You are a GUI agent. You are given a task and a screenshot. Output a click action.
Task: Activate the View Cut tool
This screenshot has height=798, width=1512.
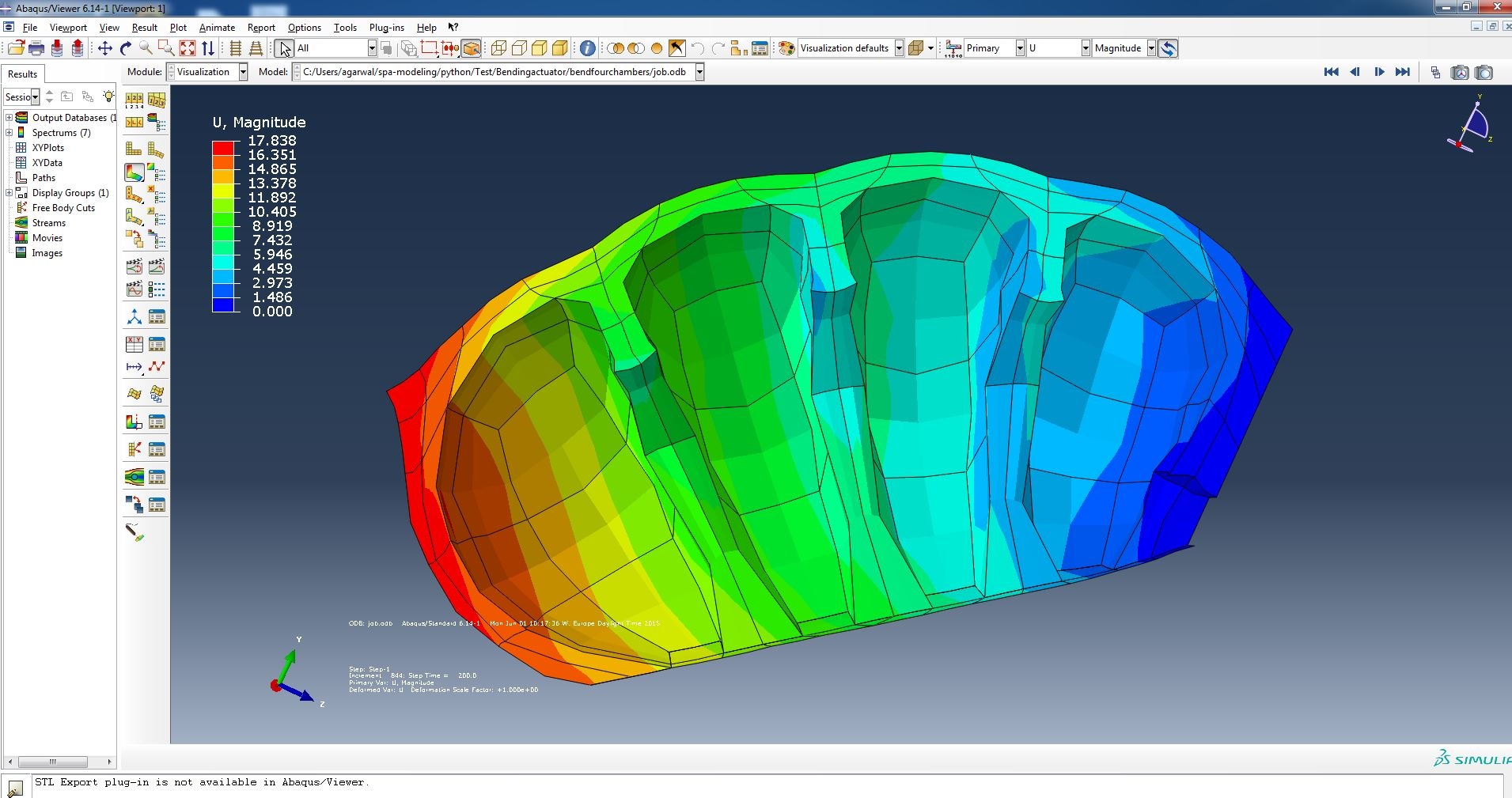tap(135, 422)
